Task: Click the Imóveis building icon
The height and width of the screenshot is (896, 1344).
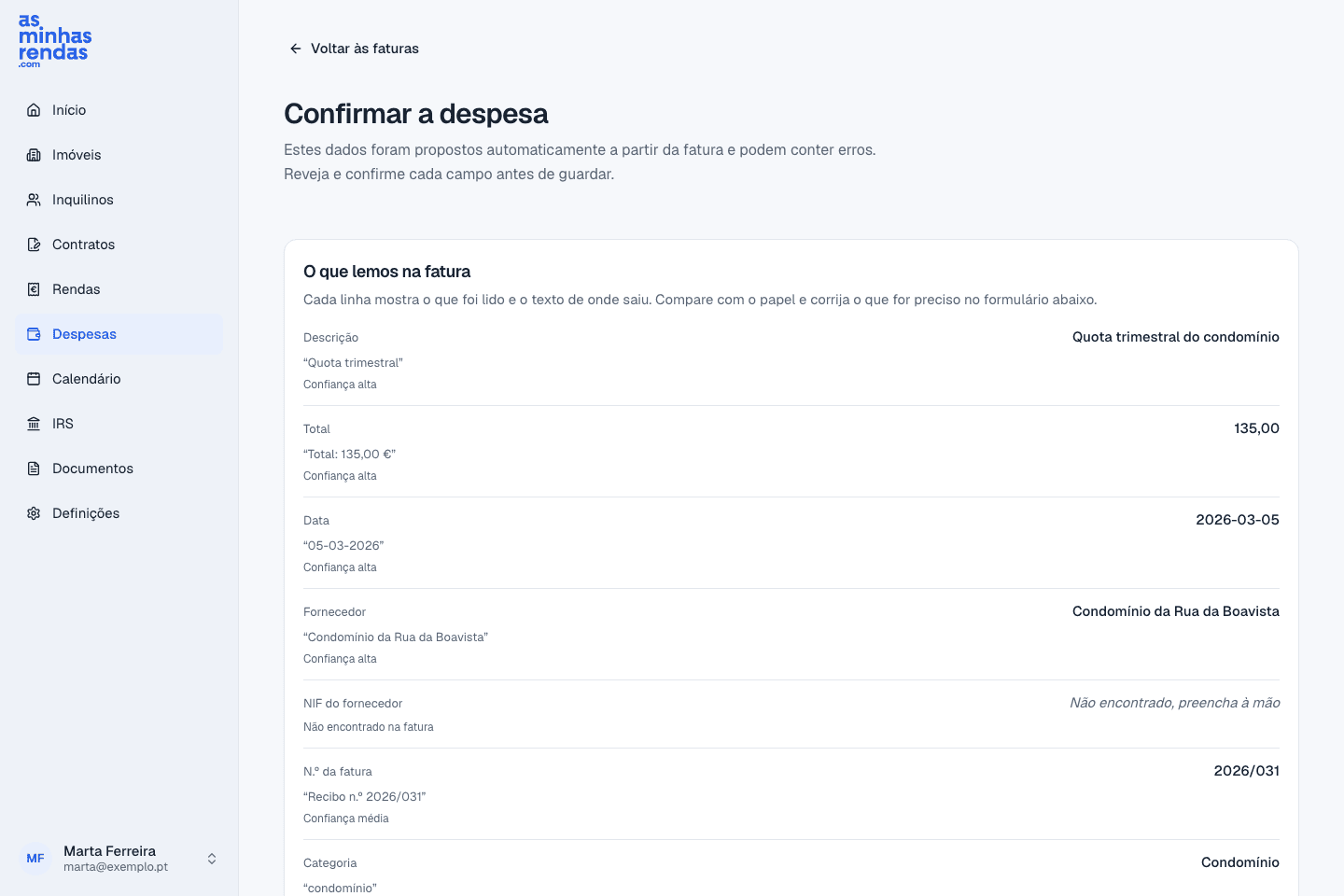Action: [x=34, y=155]
